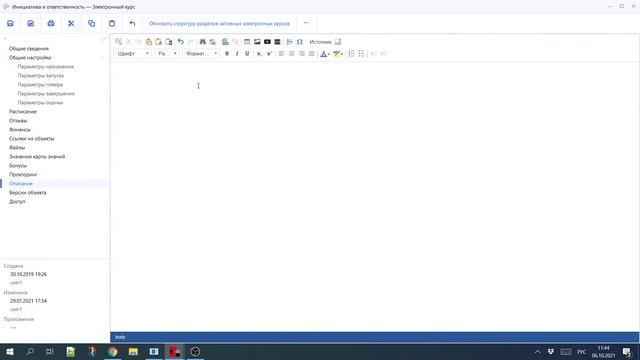
Task: Open the more options ellipsis in top toolbar
Action: (x=306, y=23)
